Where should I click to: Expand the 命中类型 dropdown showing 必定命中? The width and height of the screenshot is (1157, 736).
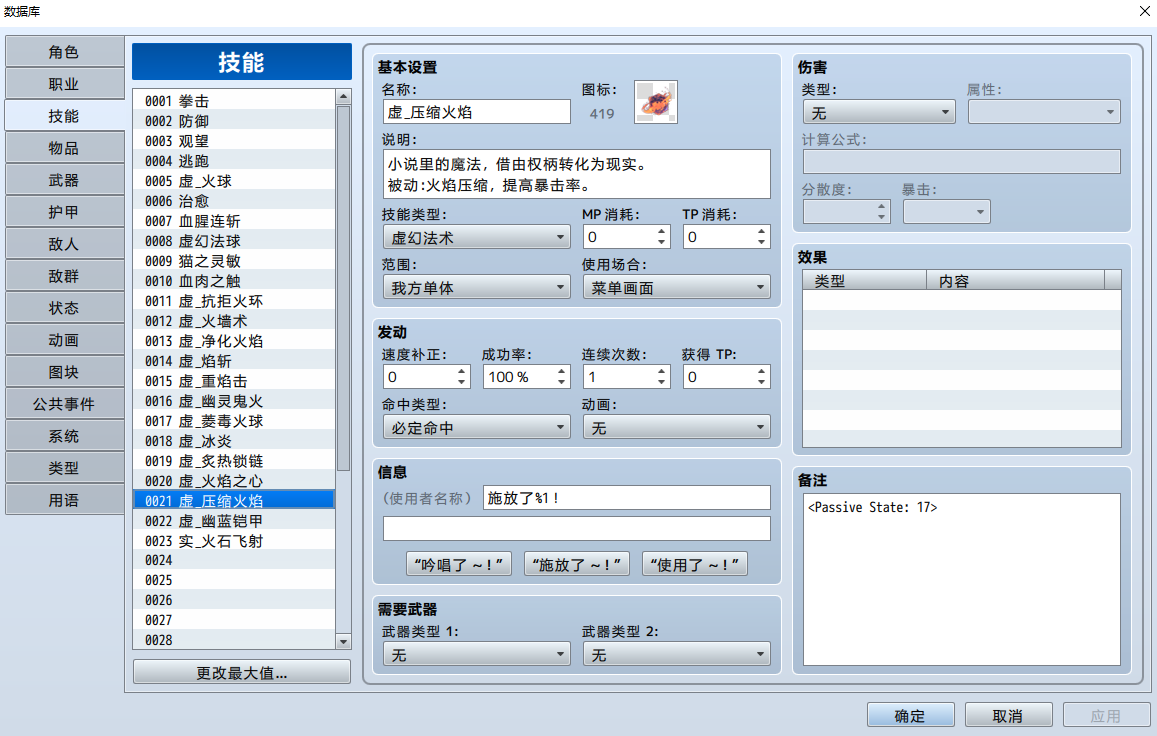point(477,427)
